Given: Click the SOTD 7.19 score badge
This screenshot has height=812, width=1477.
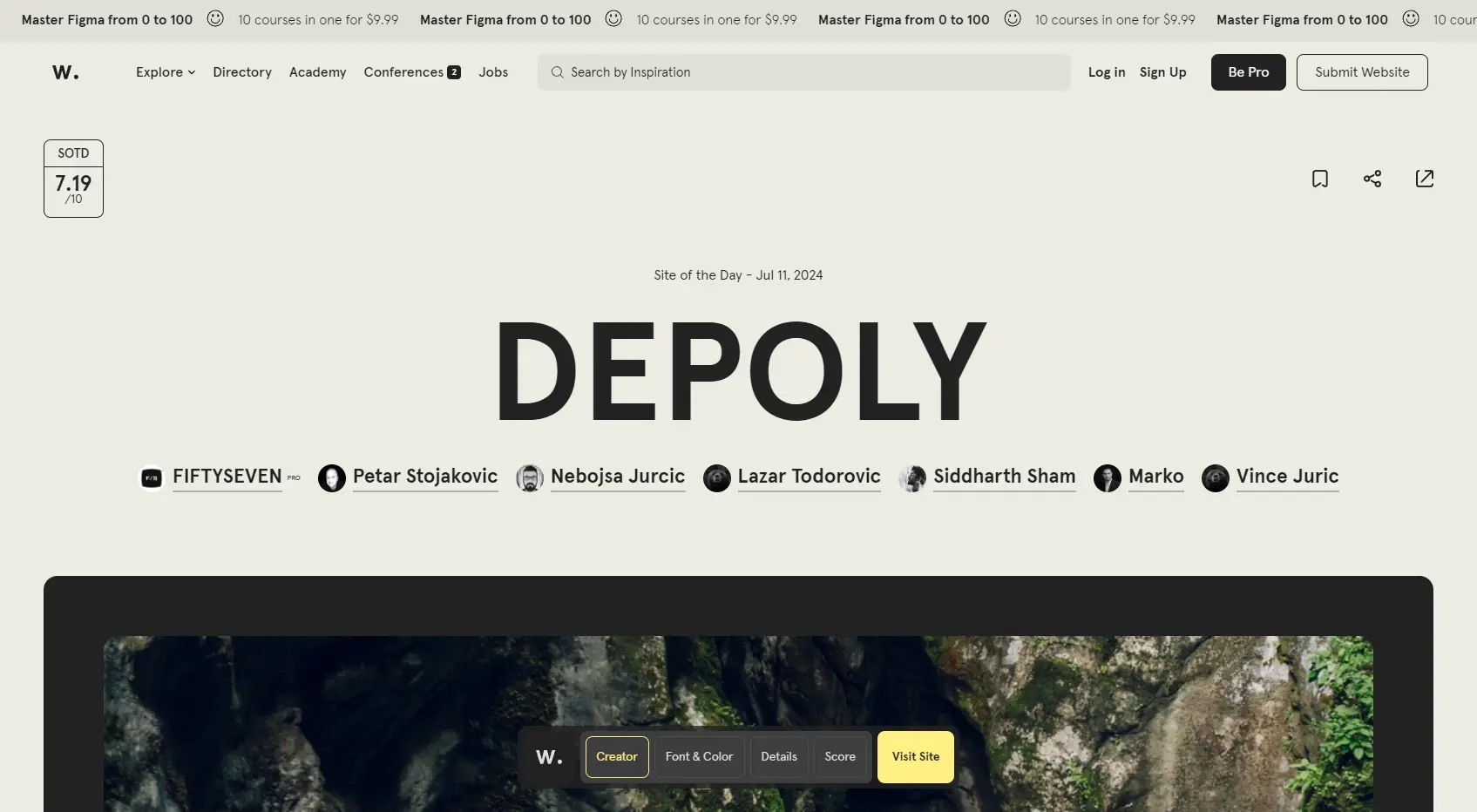Looking at the screenshot, I should point(73,179).
